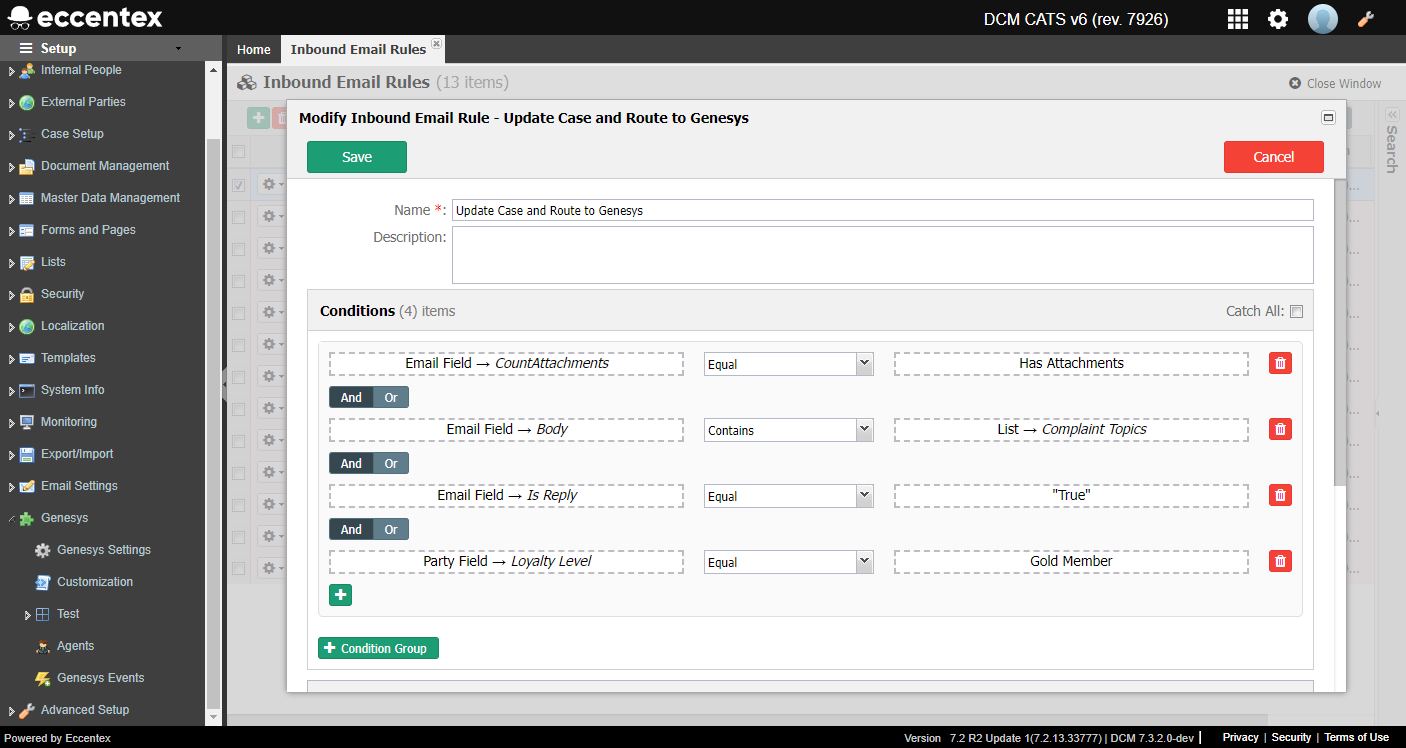This screenshot has width=1406, height=748.
Task: Save the inbound email rule
Action: (357, 157)
